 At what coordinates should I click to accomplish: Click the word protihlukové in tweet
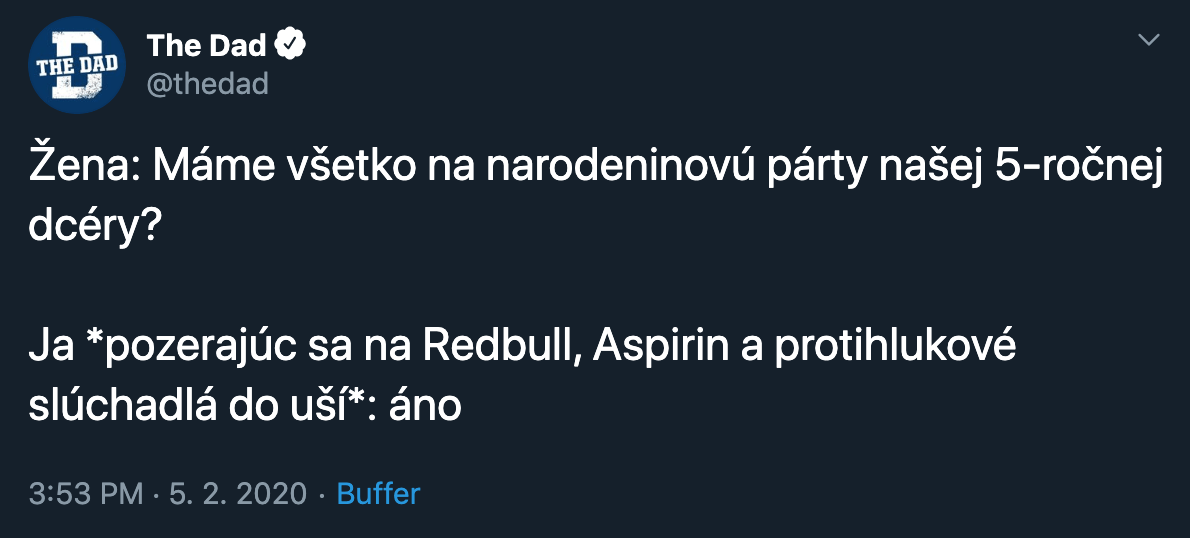896,347
